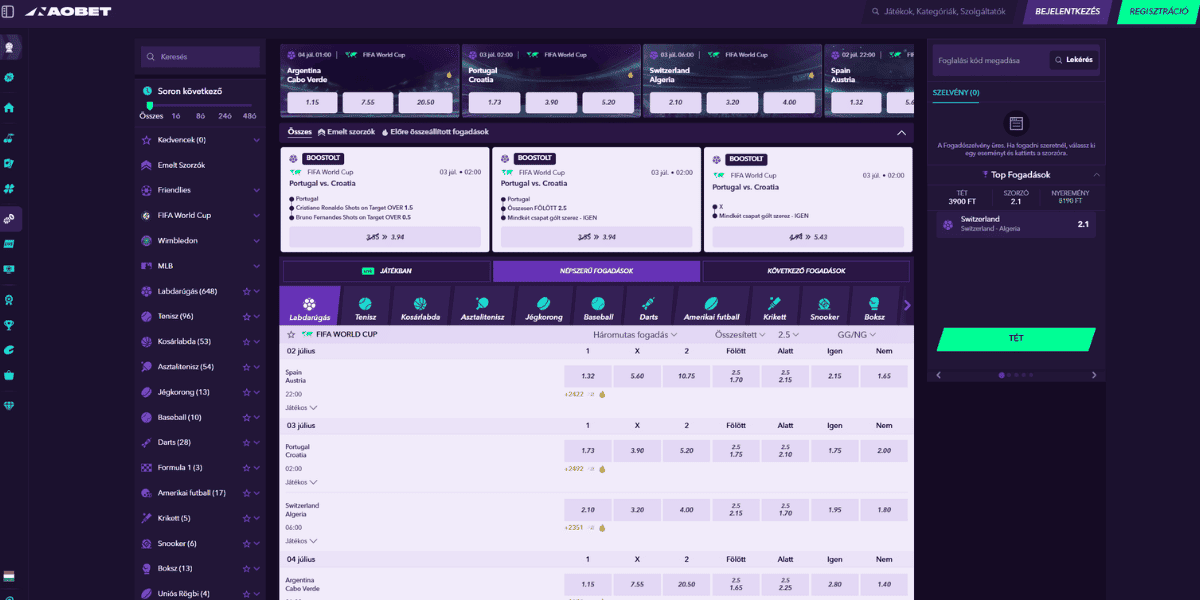Go to previous Top Fogadások slide arrow
The width and height of the screenshot is (1200, 600).
pyautogui.click(x=938, y=375)
